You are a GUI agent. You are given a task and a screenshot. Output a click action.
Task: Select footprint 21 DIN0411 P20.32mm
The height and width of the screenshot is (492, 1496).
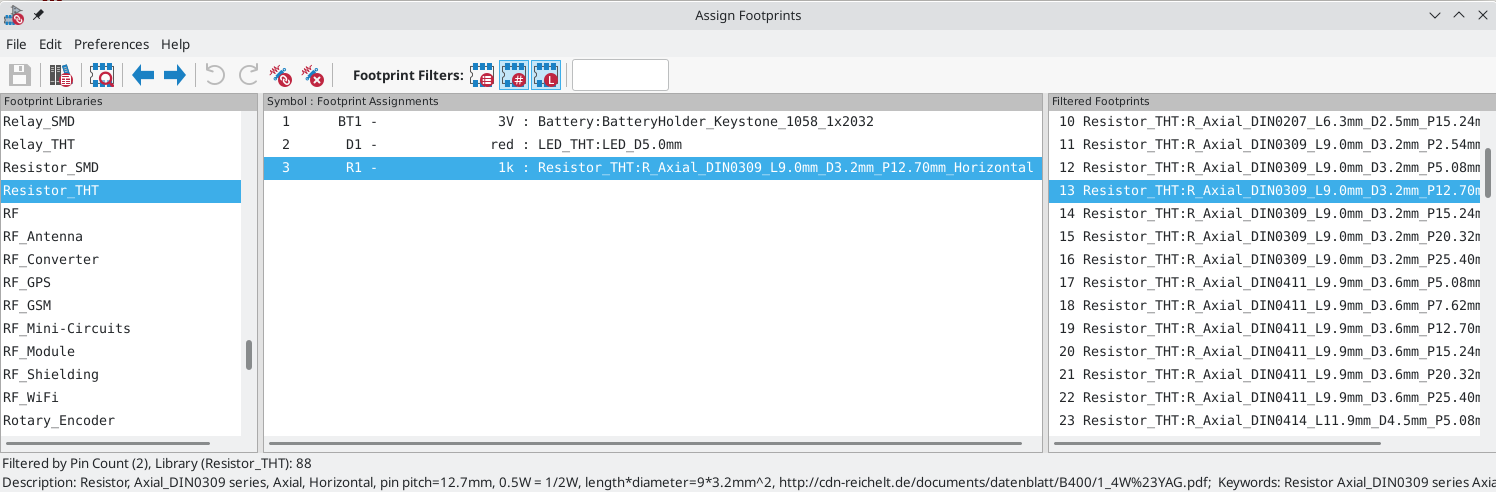tap(1265, 374)
